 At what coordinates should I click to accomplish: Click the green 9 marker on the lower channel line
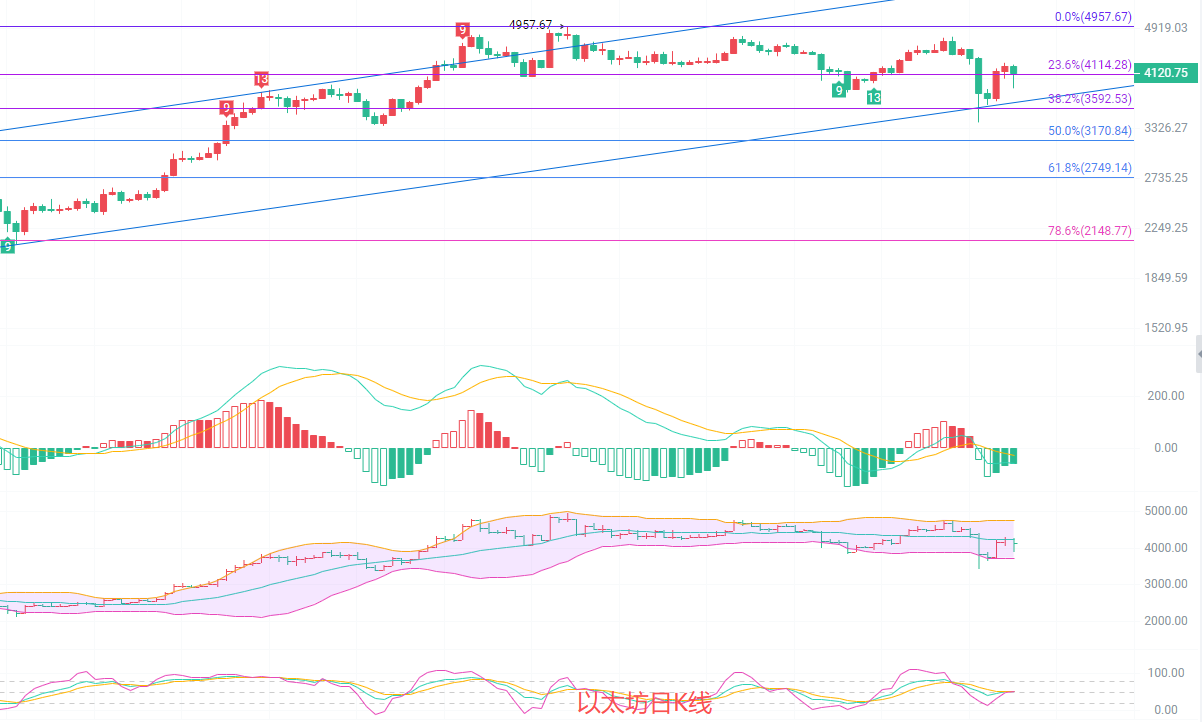tap(7, 245)
